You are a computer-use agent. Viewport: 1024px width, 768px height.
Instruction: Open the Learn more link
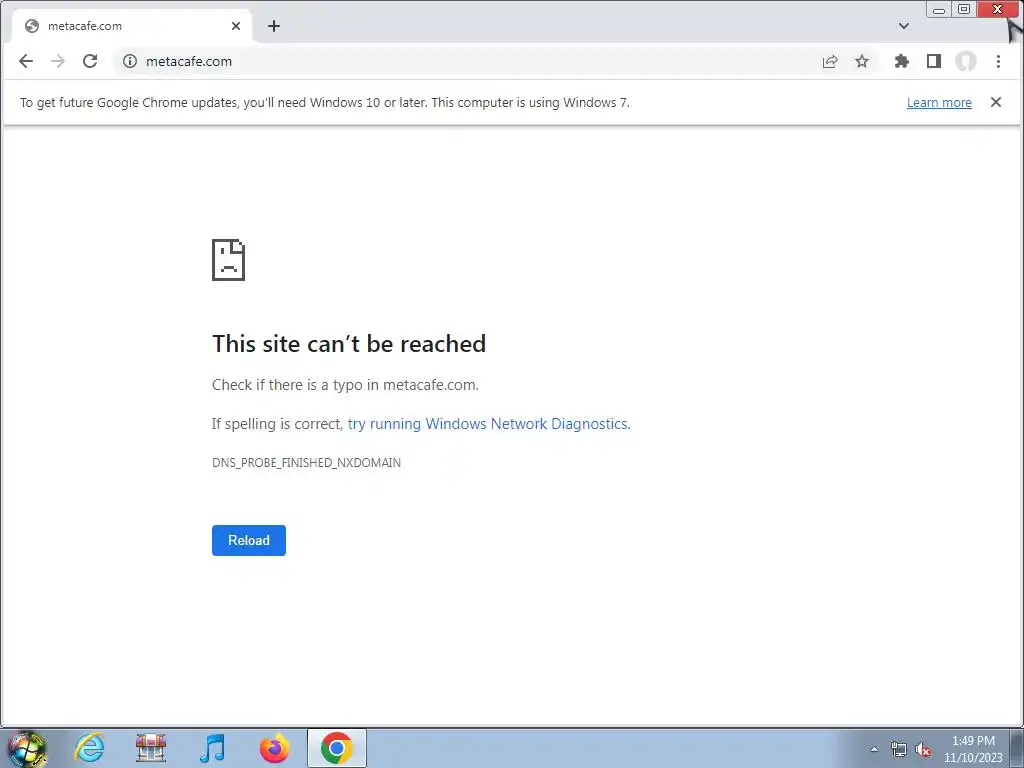tap(939, 103)
